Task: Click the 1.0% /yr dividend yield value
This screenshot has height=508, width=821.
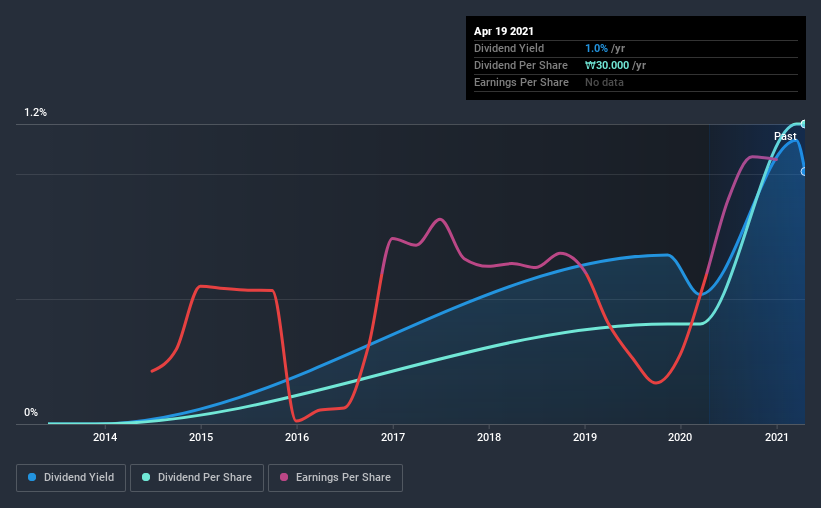Action: click(605, 48)
